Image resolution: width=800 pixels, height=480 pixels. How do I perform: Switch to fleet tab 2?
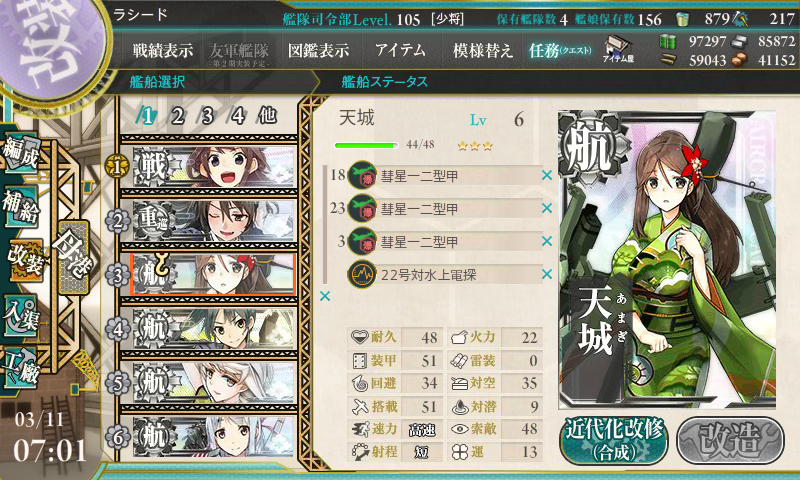pos(177,116)
